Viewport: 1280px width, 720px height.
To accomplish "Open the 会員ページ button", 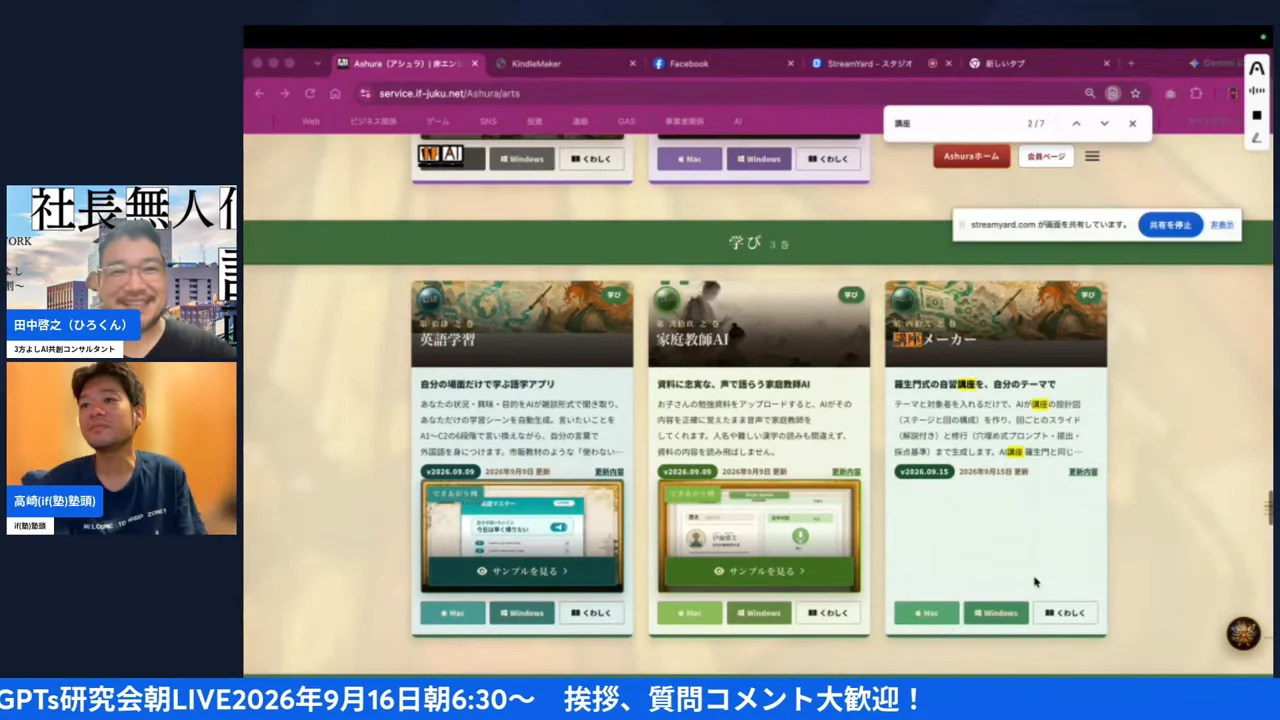I will (x=1046, y=156).
